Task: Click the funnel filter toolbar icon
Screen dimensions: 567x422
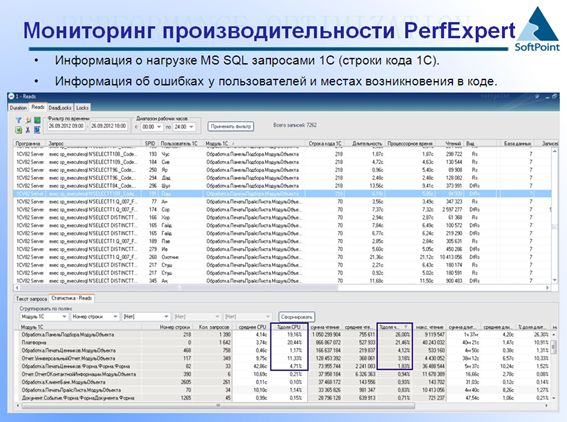Action: [18, 120]
